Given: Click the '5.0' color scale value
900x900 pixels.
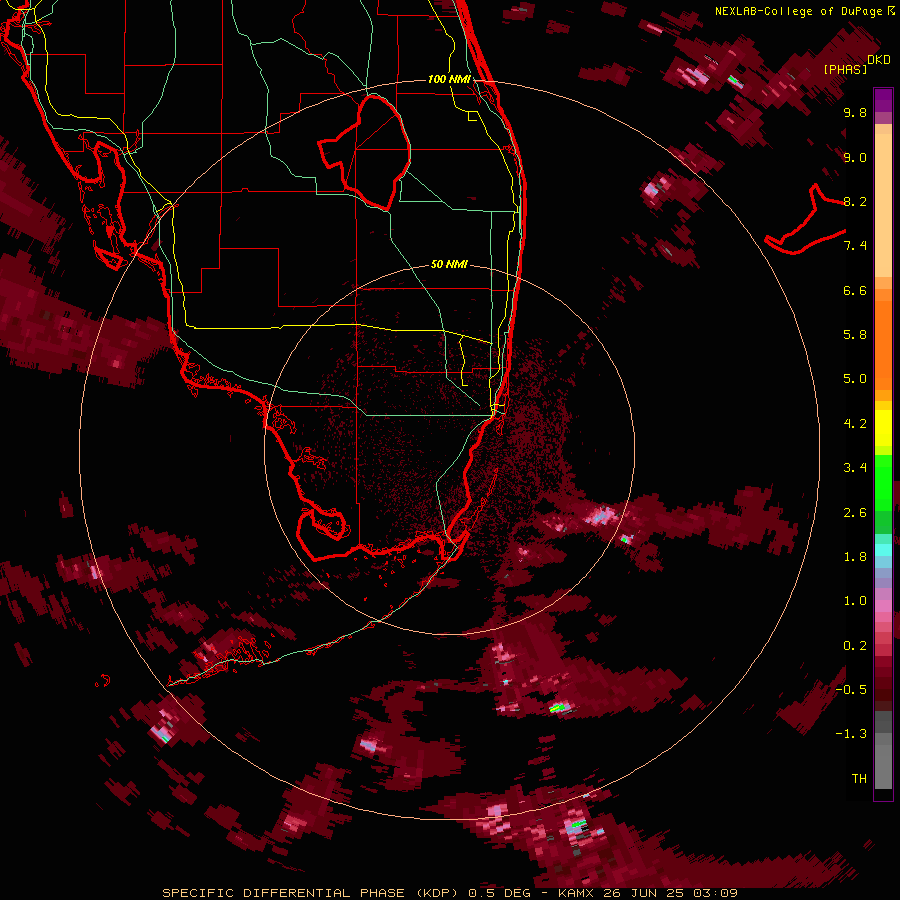Looking at the screenshot, I should pos(855,379).
